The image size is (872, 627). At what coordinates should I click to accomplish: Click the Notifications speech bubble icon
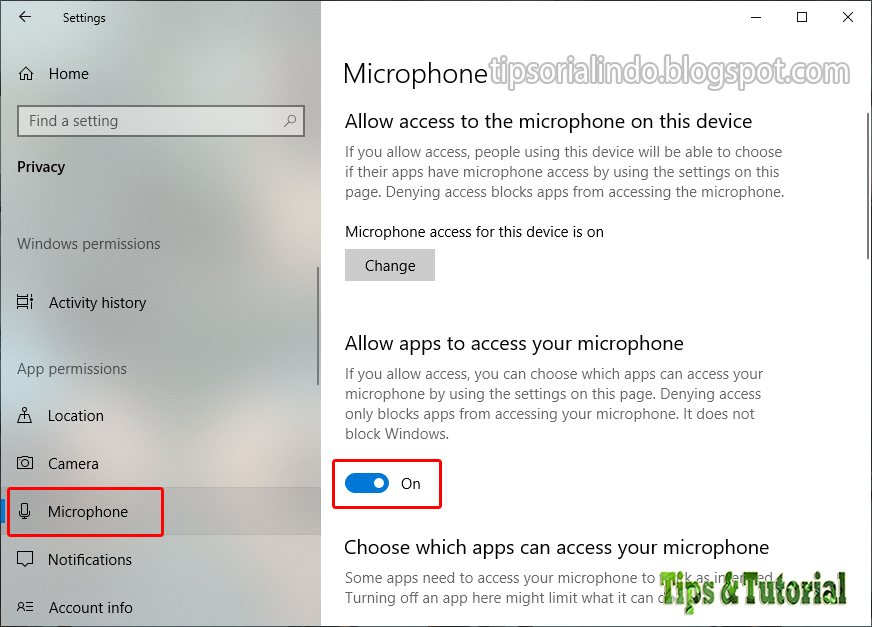coord(25,559)
